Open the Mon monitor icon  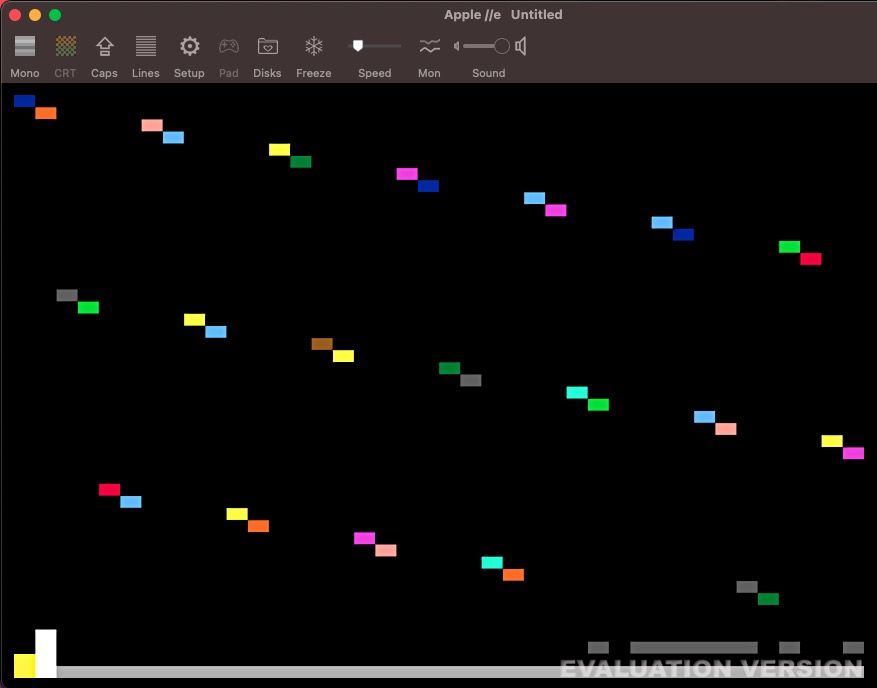click(x=430, y=46)
